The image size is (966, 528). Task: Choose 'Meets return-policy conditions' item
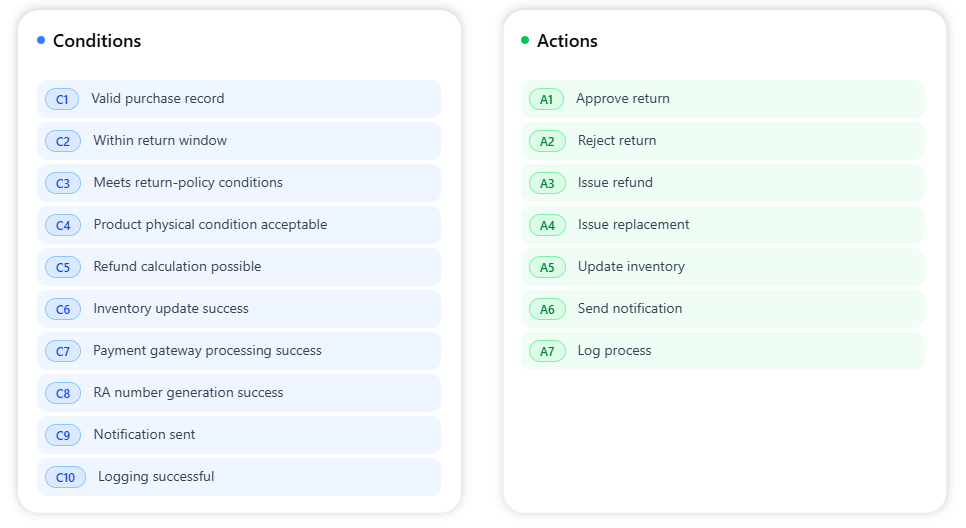tap(188, 183)
